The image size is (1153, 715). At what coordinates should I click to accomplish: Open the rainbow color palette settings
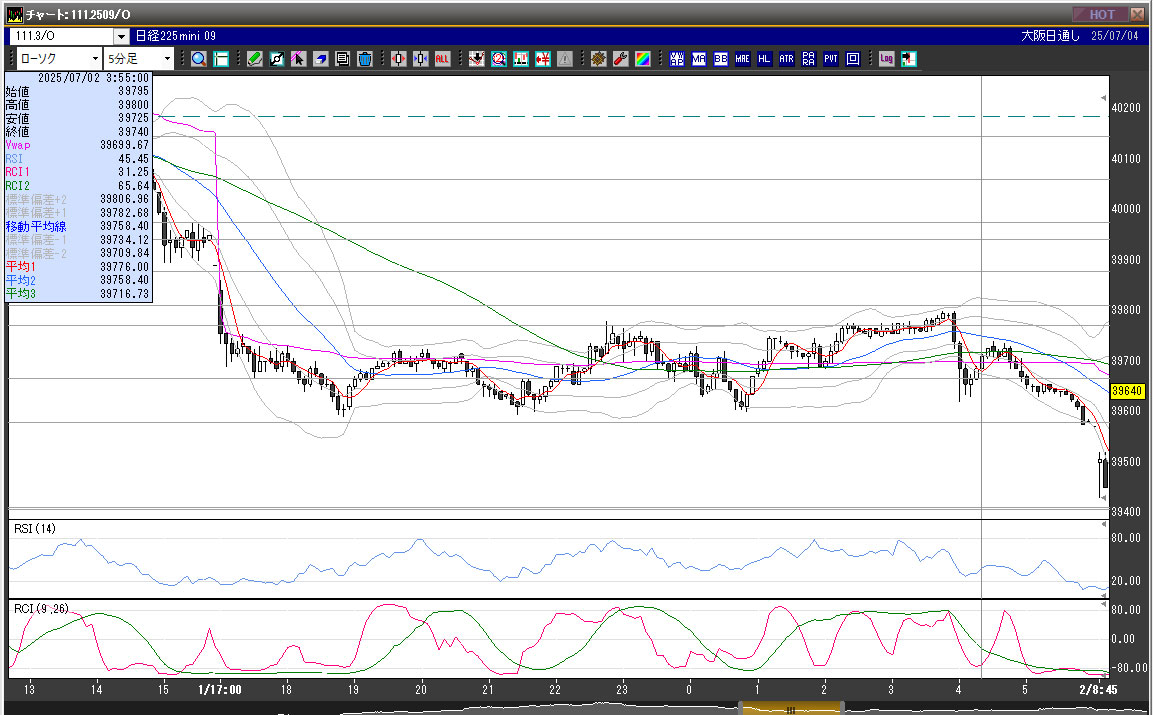click(643, 59)
